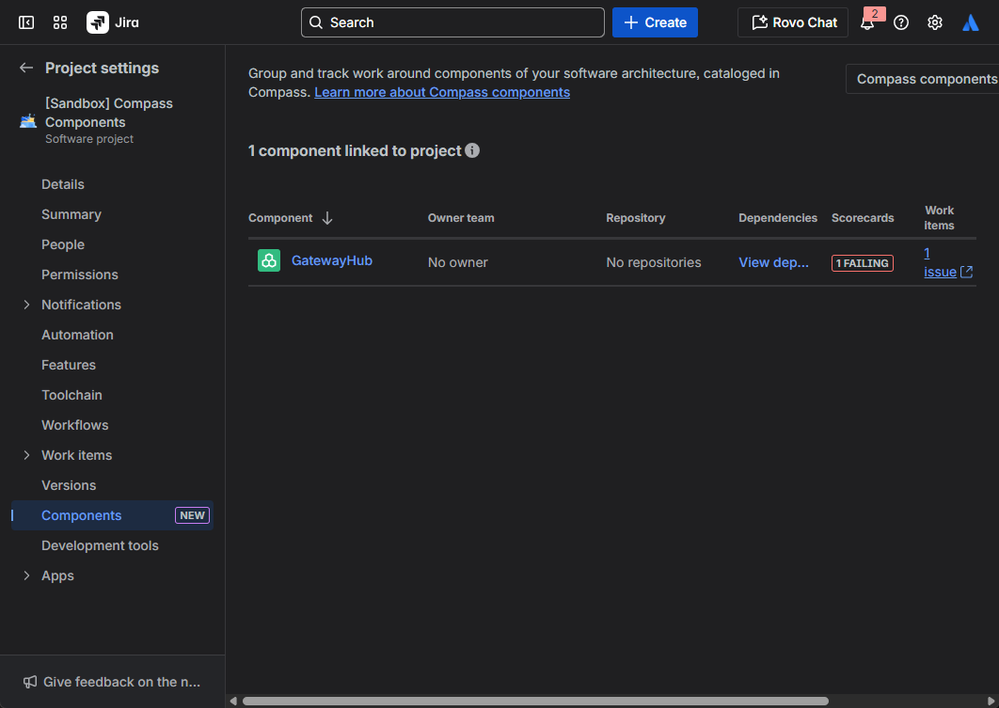Open the app switcher grid icon
This screenshot has width=999, height=708.
click(60, 22)
